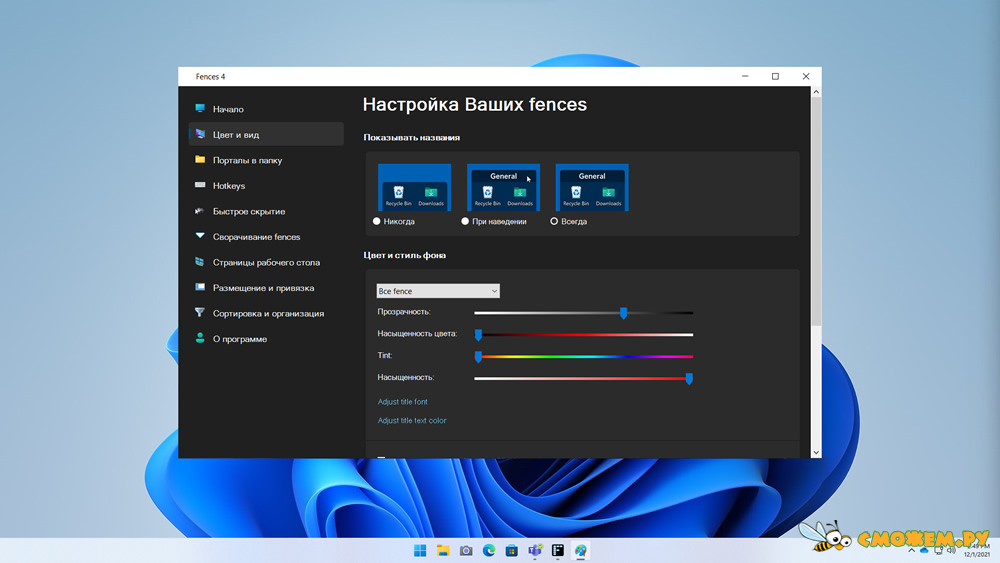This screenshot has width=1000, height=563.
Task: Select the Всегда radio button
Action: (x=554, y=221)
